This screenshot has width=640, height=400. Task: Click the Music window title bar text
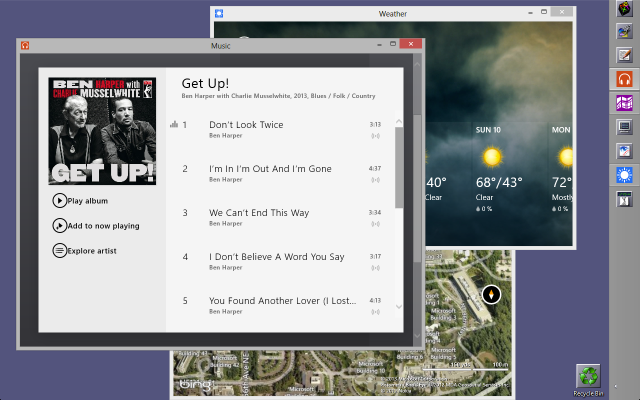pos(221,46)
